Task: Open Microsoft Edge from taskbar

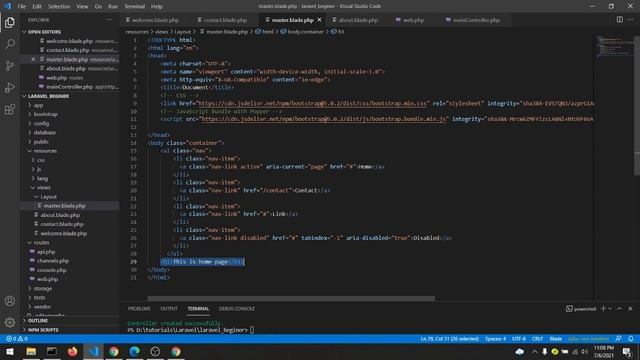Action: [x=134, y=351]
